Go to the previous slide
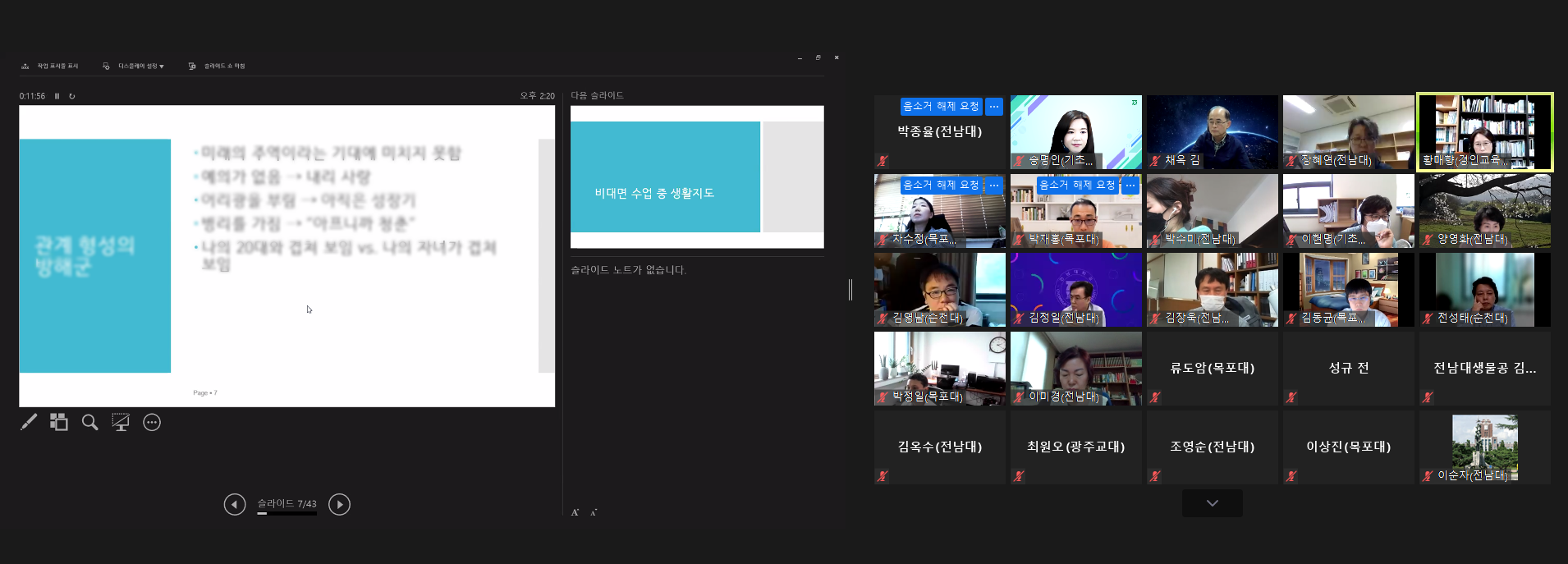This screenshot has width=1568, height=564. point(235,504)
